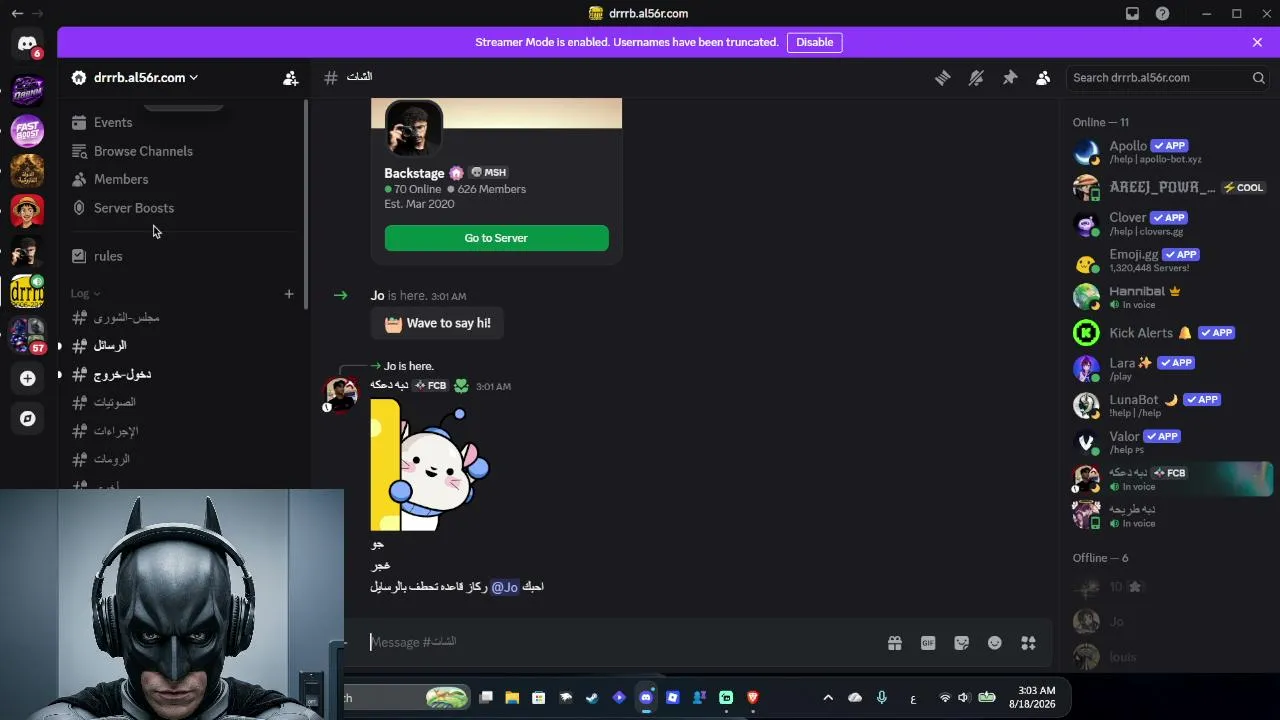Open the GIF picker
1280x720 pixels.
[x=928, y=643]
